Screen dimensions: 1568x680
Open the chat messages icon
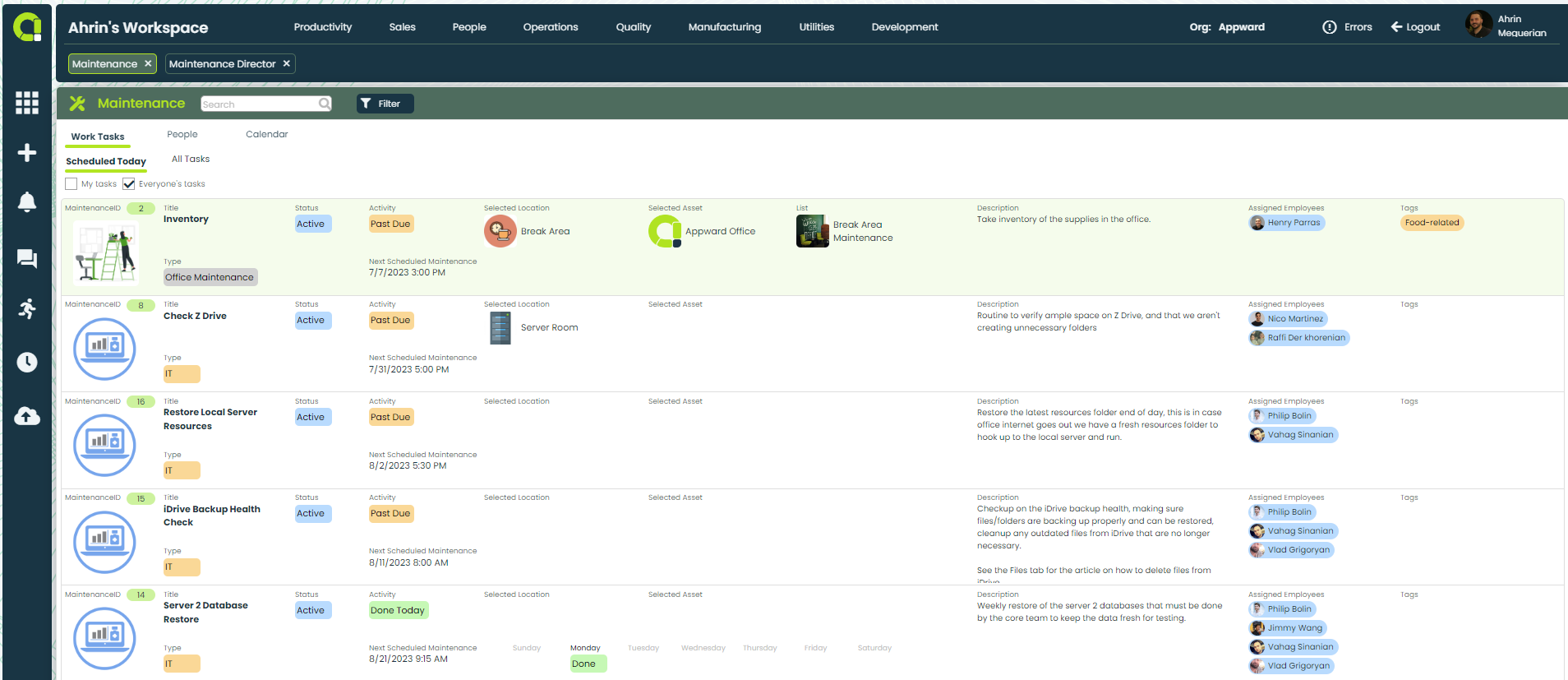(x=27, y=259)
